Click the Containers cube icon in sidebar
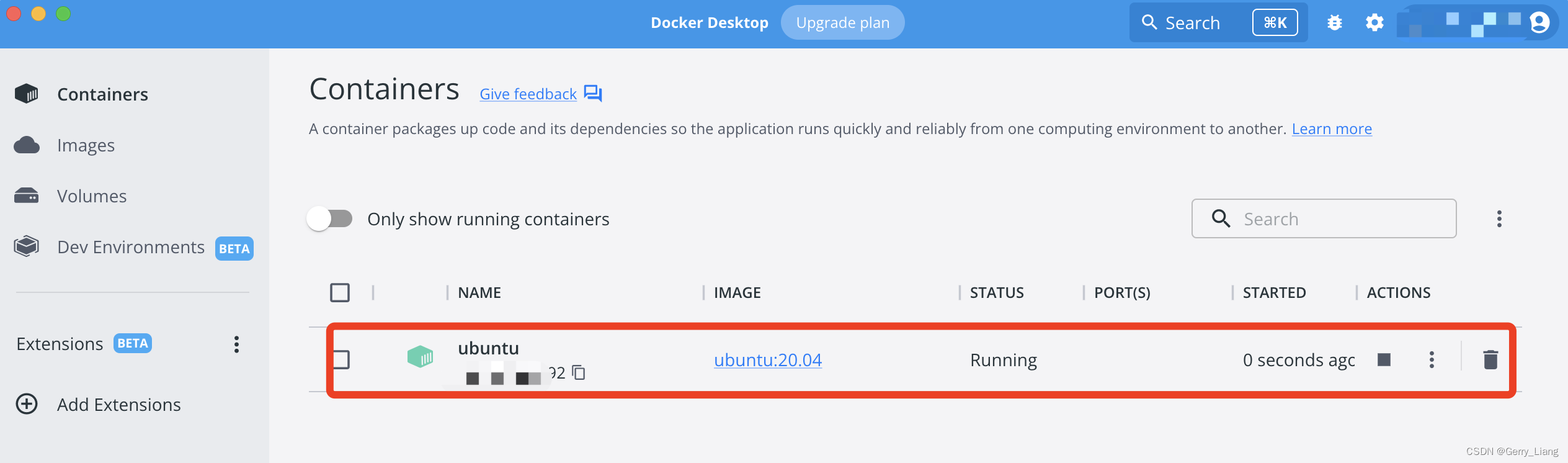This screenshot has width=1568, height=463. [x=27, y=94]
